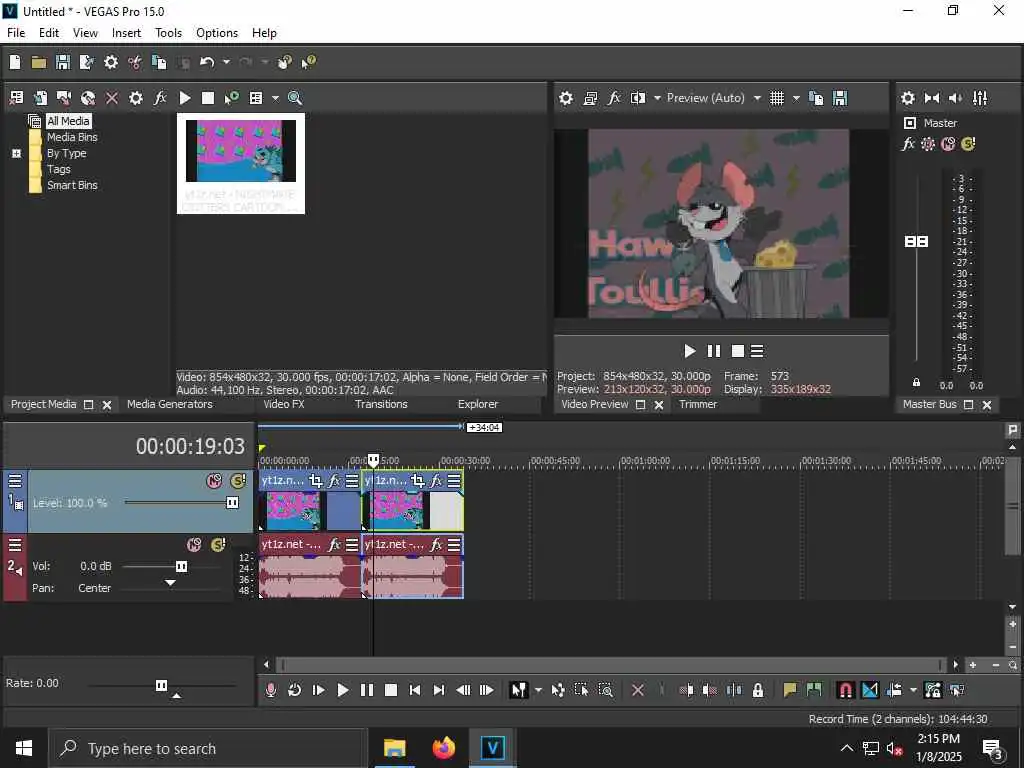Screen dimensions: 1024x768
Task: Click the Search Media magnifier icon
Action: (x=295, y=98)
